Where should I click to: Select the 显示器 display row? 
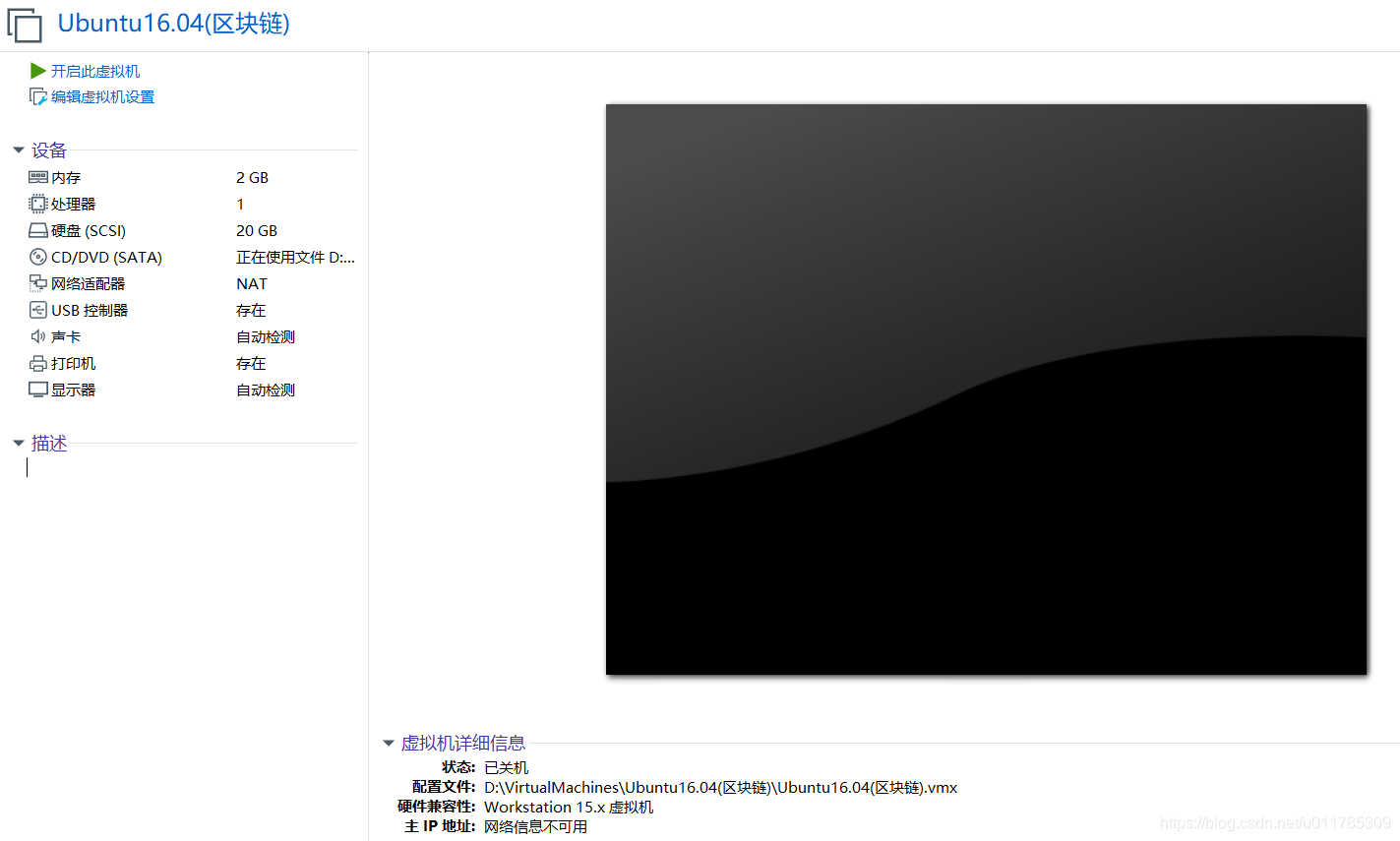[193, 390]
